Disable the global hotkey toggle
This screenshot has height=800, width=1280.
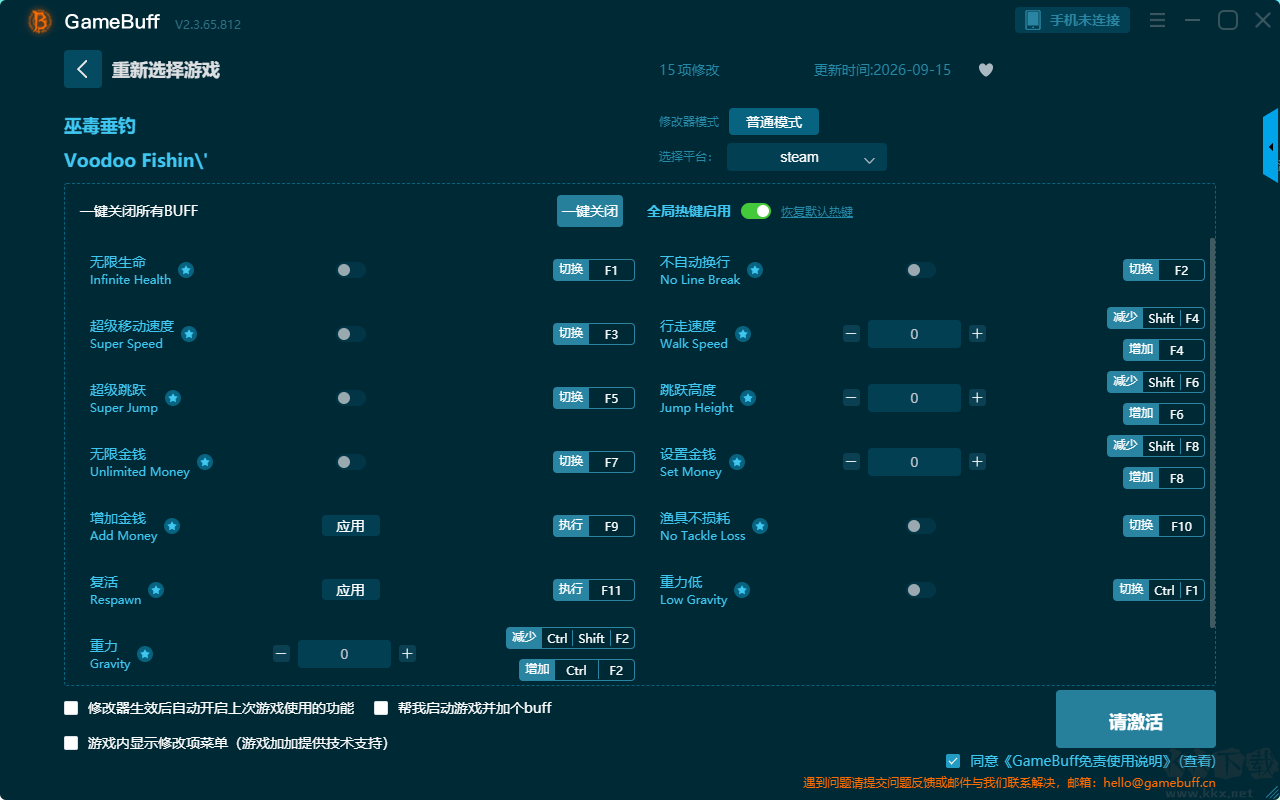tap(756, 211)
